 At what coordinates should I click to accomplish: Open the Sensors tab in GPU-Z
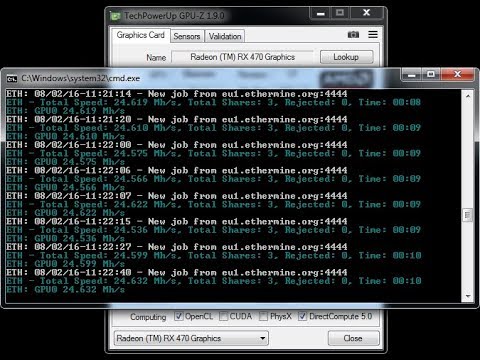pos(187,36)
